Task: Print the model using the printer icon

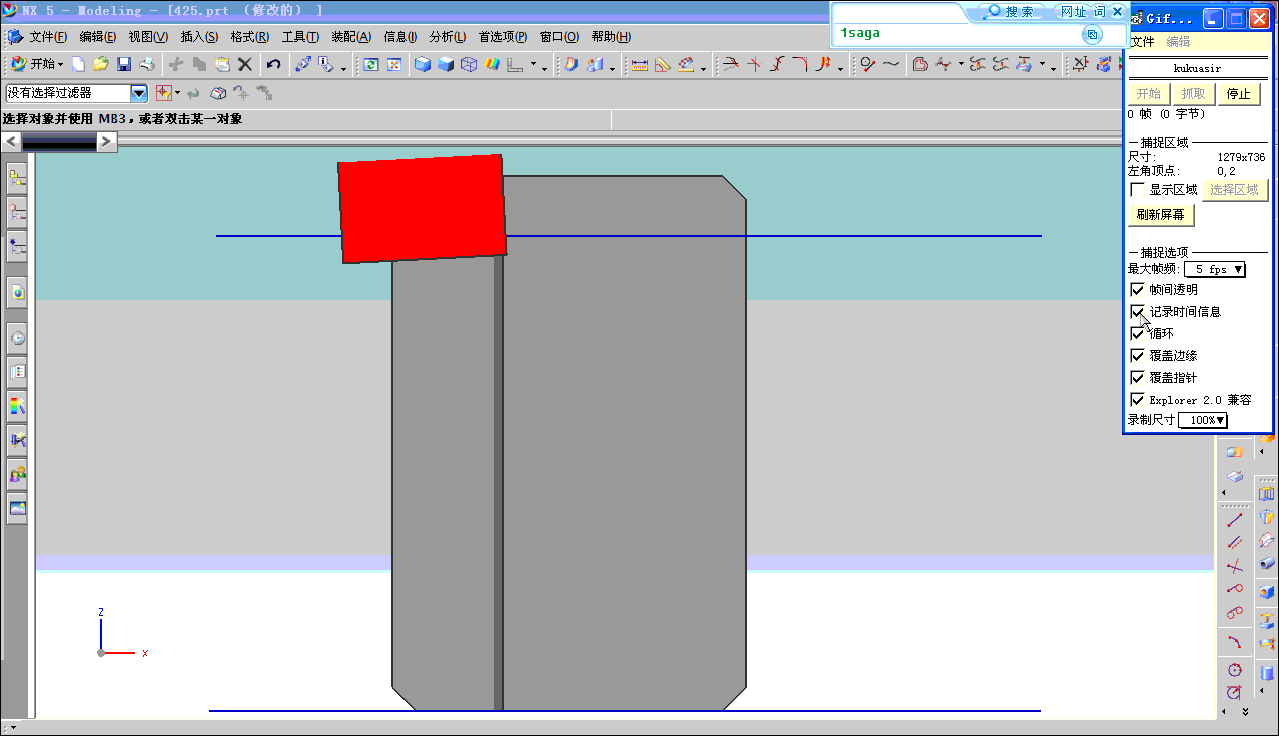Action: (x=147, y=64)
